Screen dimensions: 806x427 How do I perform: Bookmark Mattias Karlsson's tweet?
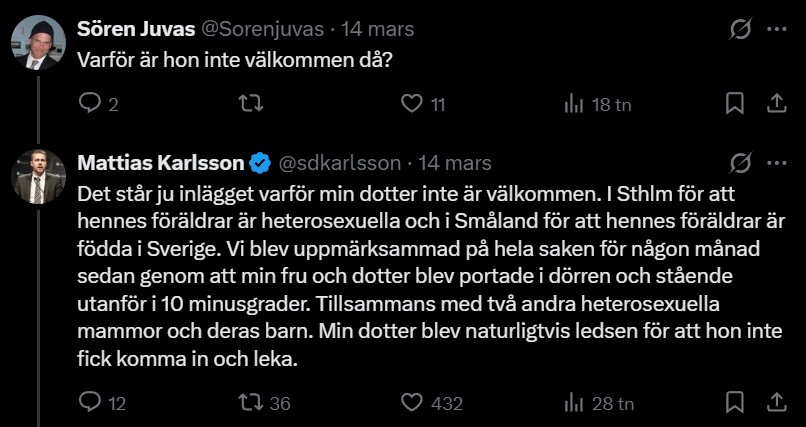[734, 403]
